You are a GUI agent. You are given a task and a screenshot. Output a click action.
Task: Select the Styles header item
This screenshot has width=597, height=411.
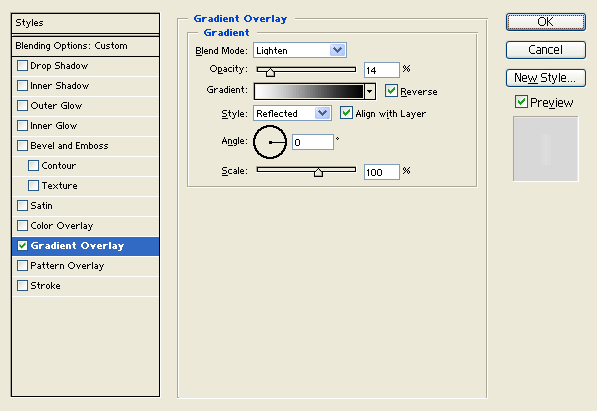(85, 23)
